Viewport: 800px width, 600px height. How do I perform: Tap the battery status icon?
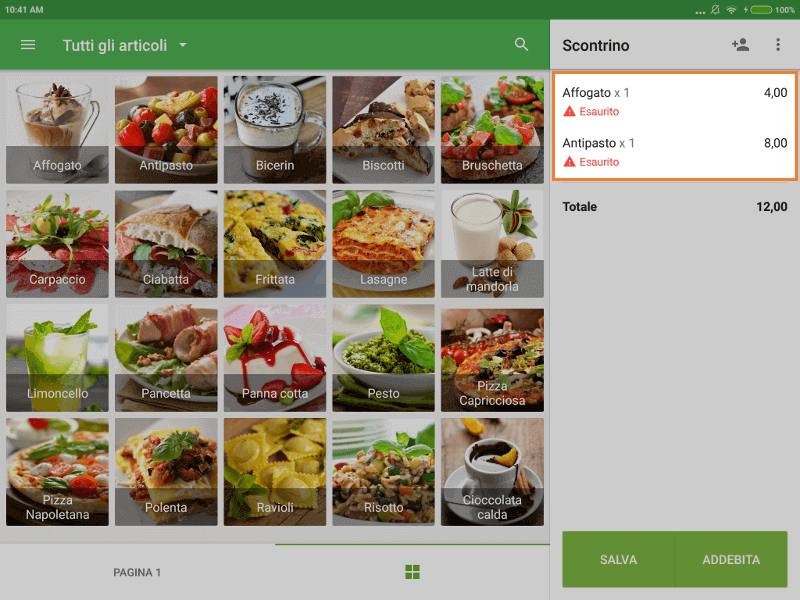click(x=761, y=10)
